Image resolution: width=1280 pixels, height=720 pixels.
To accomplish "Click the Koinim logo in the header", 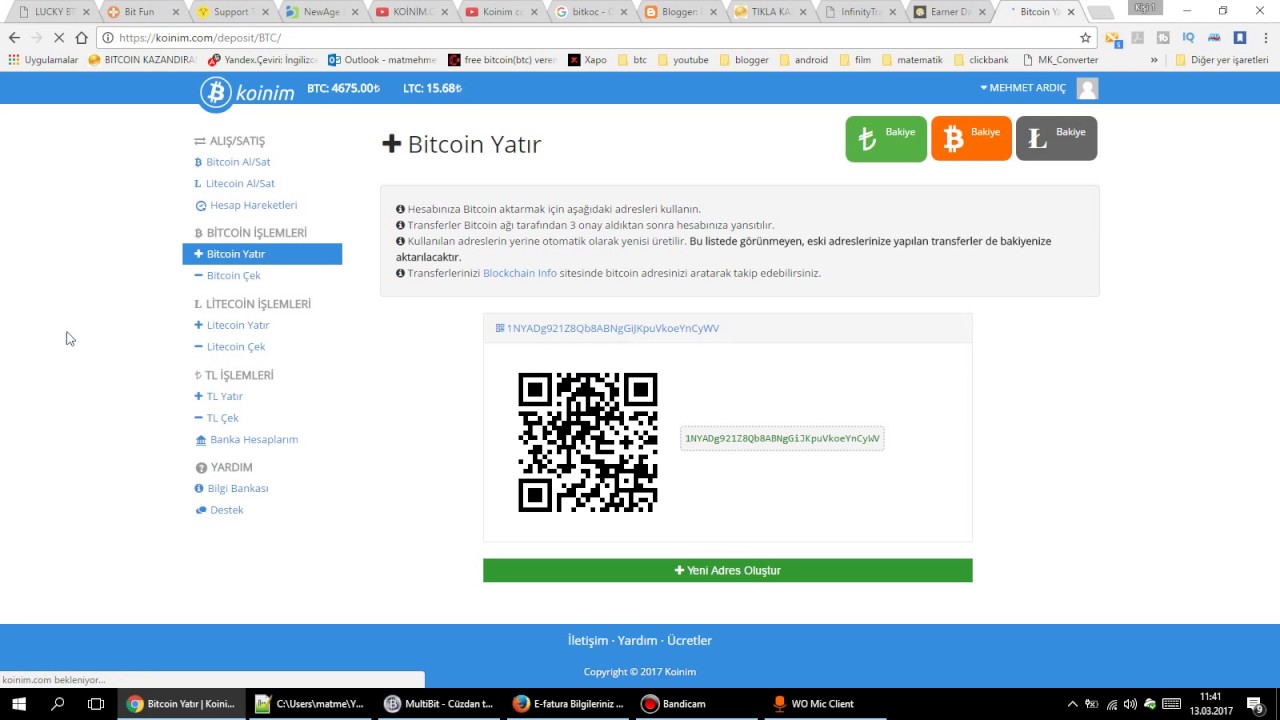I will (247, 92).
